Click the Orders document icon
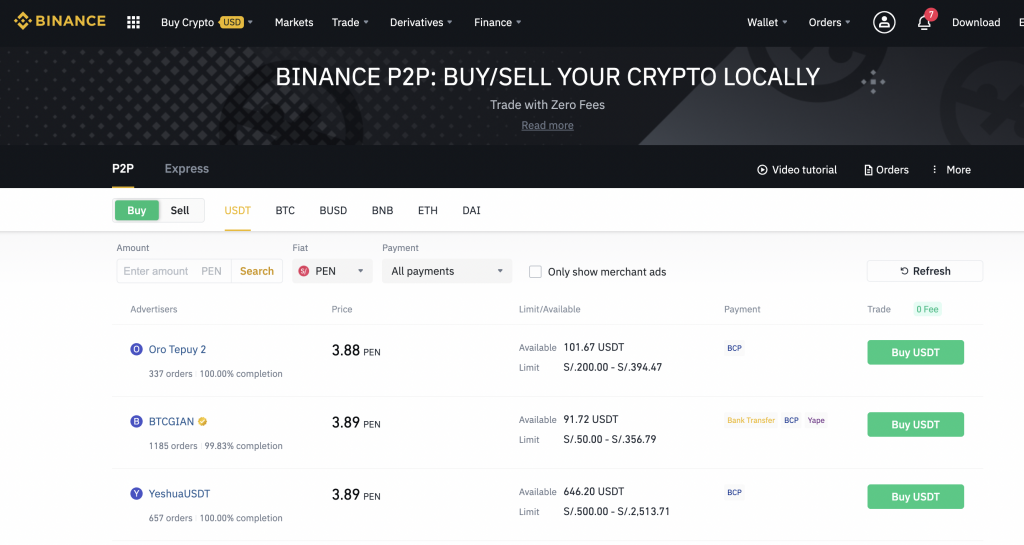Screen dimensions: 1024x545 click(868, 170)
